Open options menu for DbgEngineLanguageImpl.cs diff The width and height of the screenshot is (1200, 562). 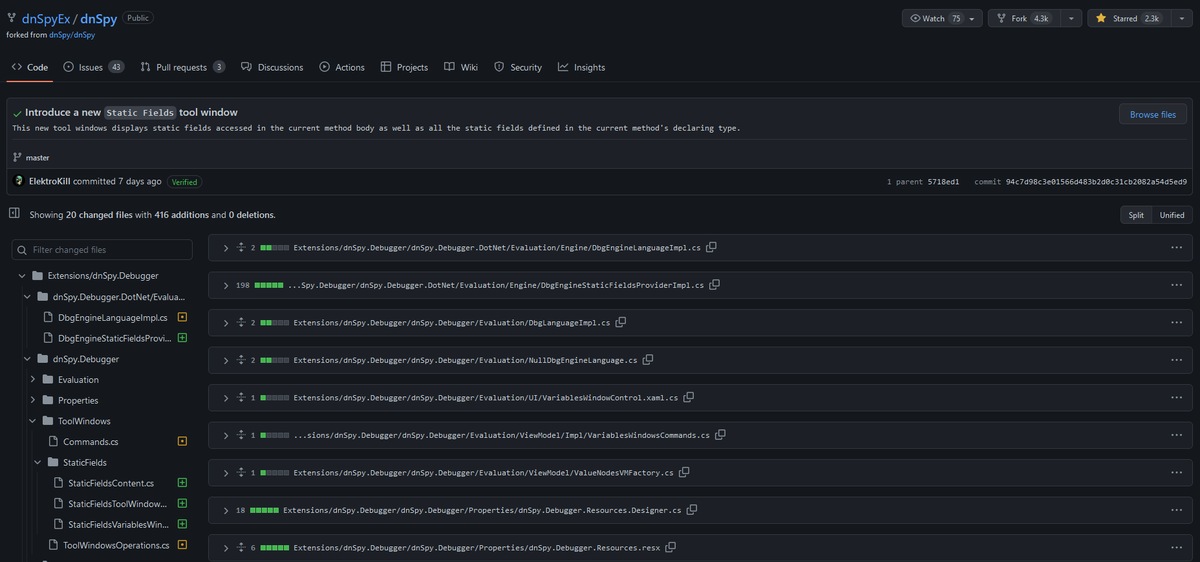(x=1176, y=247)
